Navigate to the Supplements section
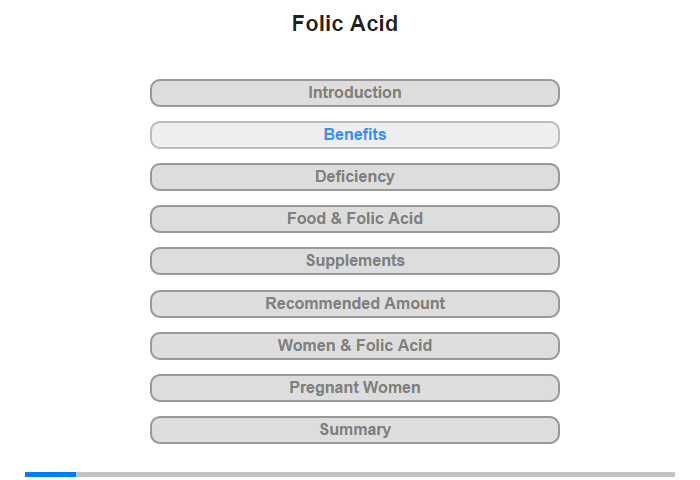 (355, 261)
